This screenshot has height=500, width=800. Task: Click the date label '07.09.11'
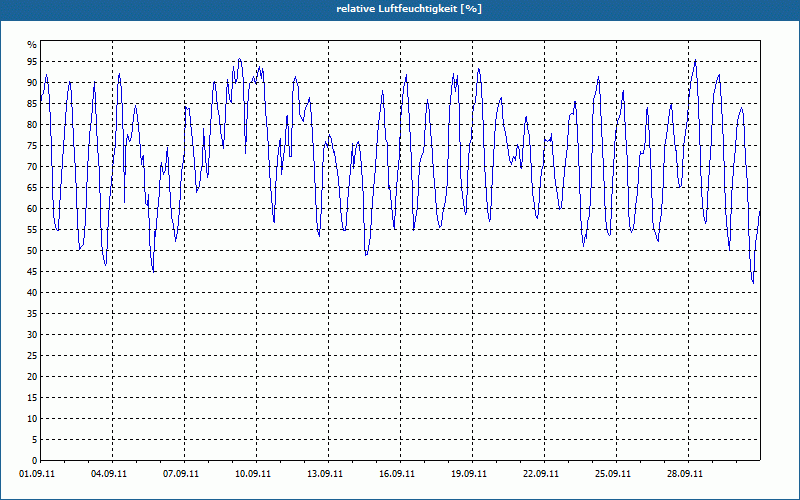(x=181, y=474)
